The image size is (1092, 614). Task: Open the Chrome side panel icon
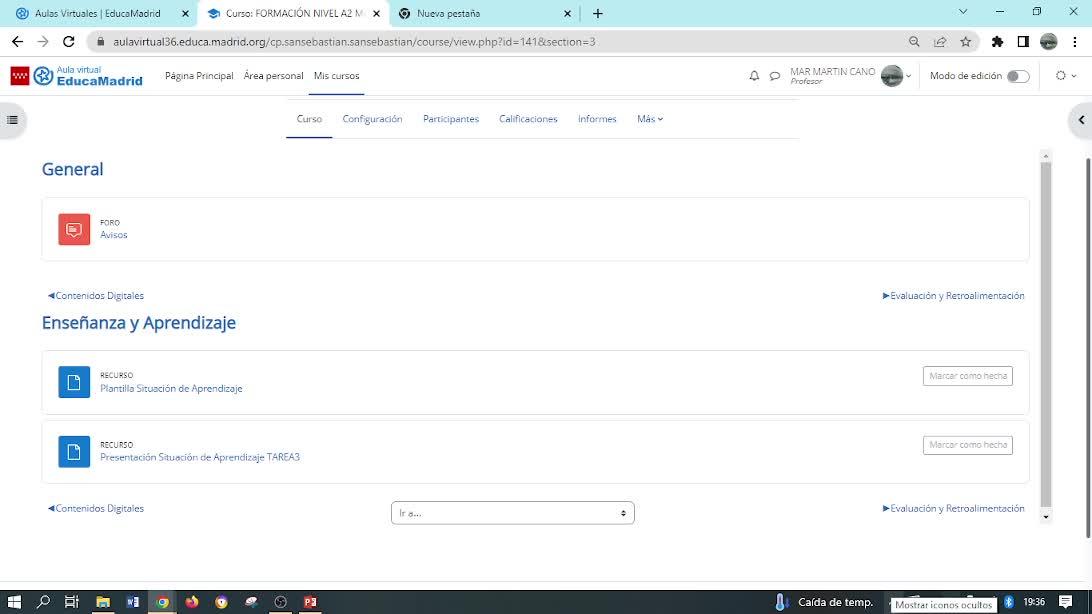1023,42
